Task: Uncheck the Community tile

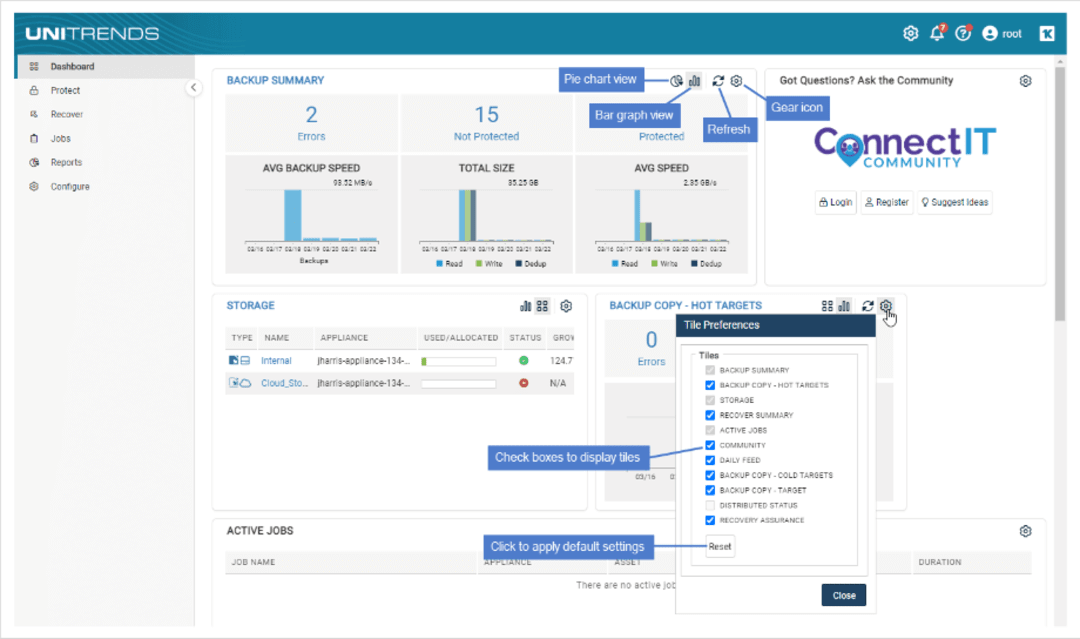Action: pyautogui.click(x=710, y=445)
